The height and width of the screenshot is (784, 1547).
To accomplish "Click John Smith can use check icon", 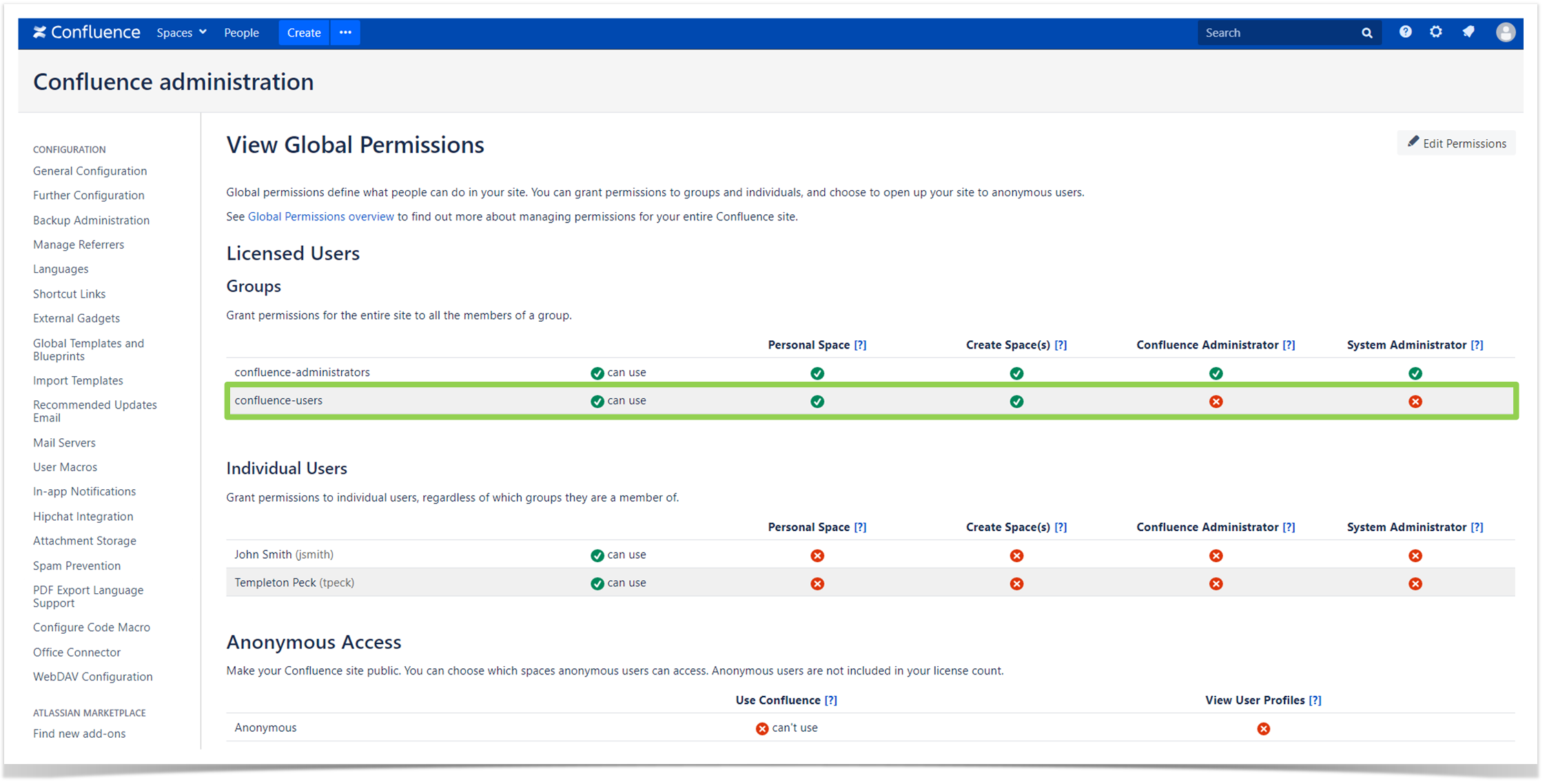I will [597, 556].
